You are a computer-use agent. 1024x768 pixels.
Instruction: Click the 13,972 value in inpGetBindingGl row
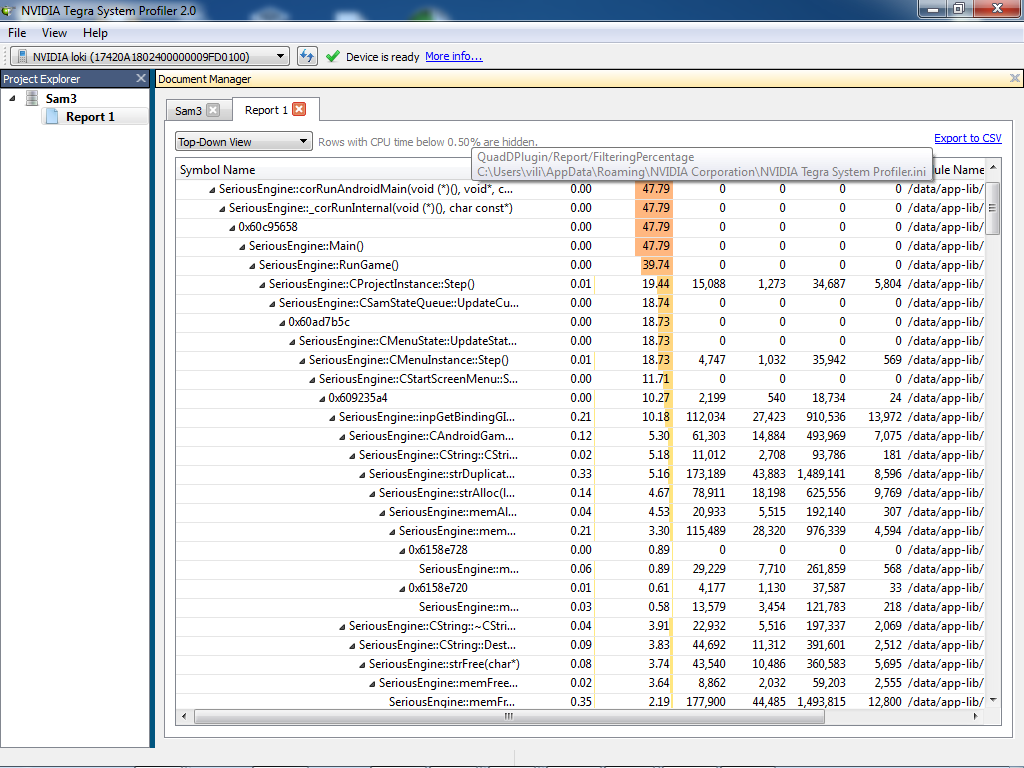885,417
